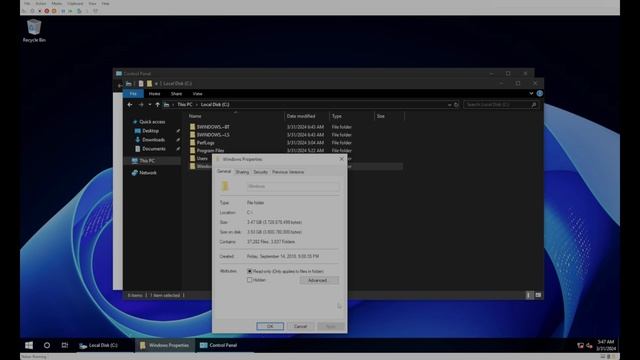Click Explorer quick access toolbar properties icon
The width and height of the screenshot is (640, 360).
click(x=140, y=84)
